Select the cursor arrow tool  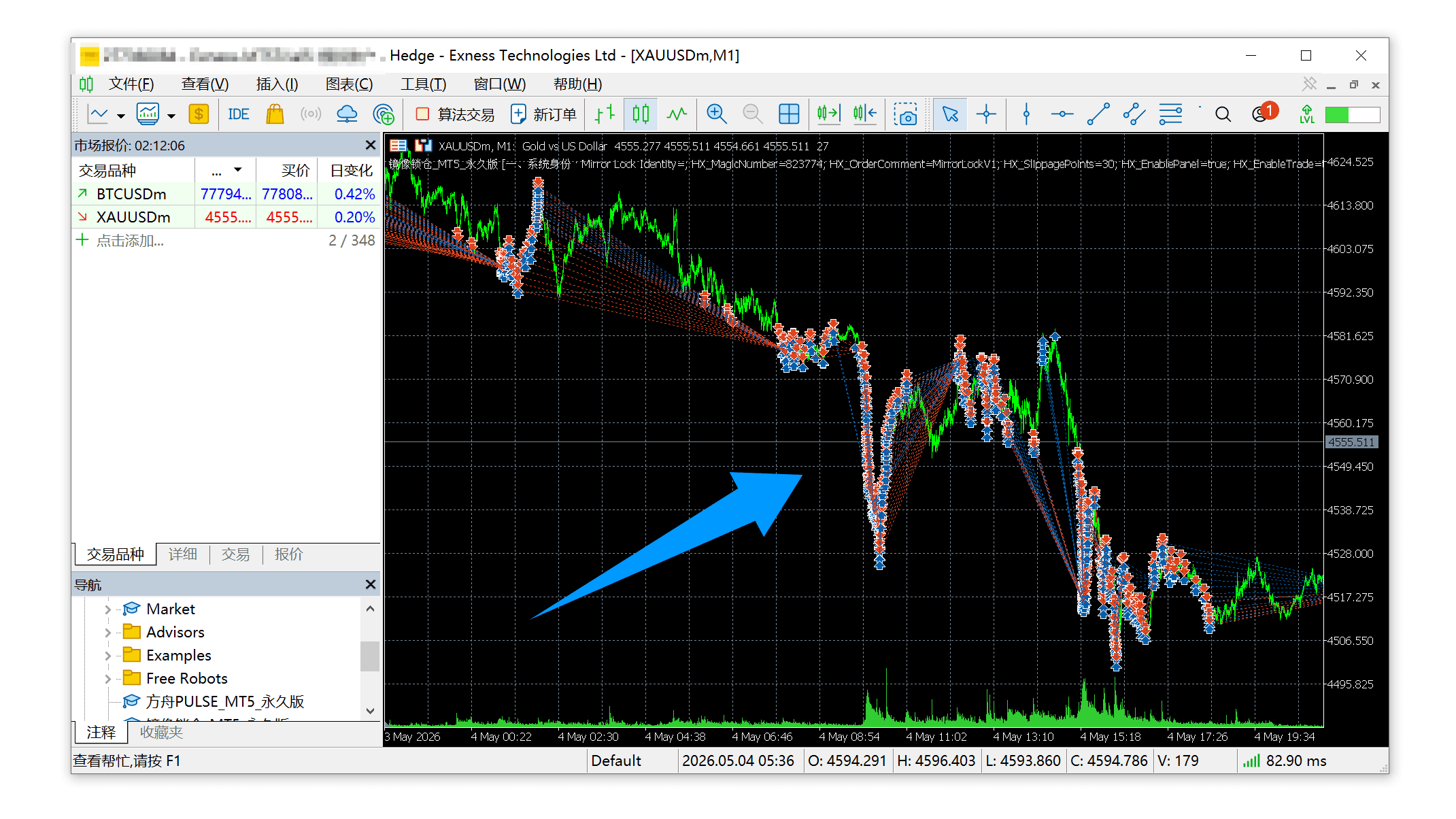pos(950,114)
